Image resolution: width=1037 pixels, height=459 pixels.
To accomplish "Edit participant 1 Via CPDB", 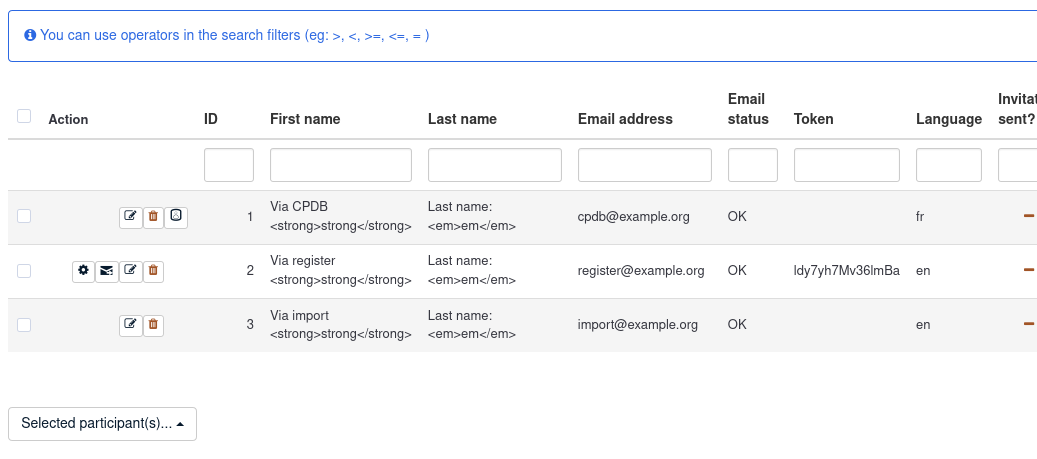I will [x=130, y=216].
